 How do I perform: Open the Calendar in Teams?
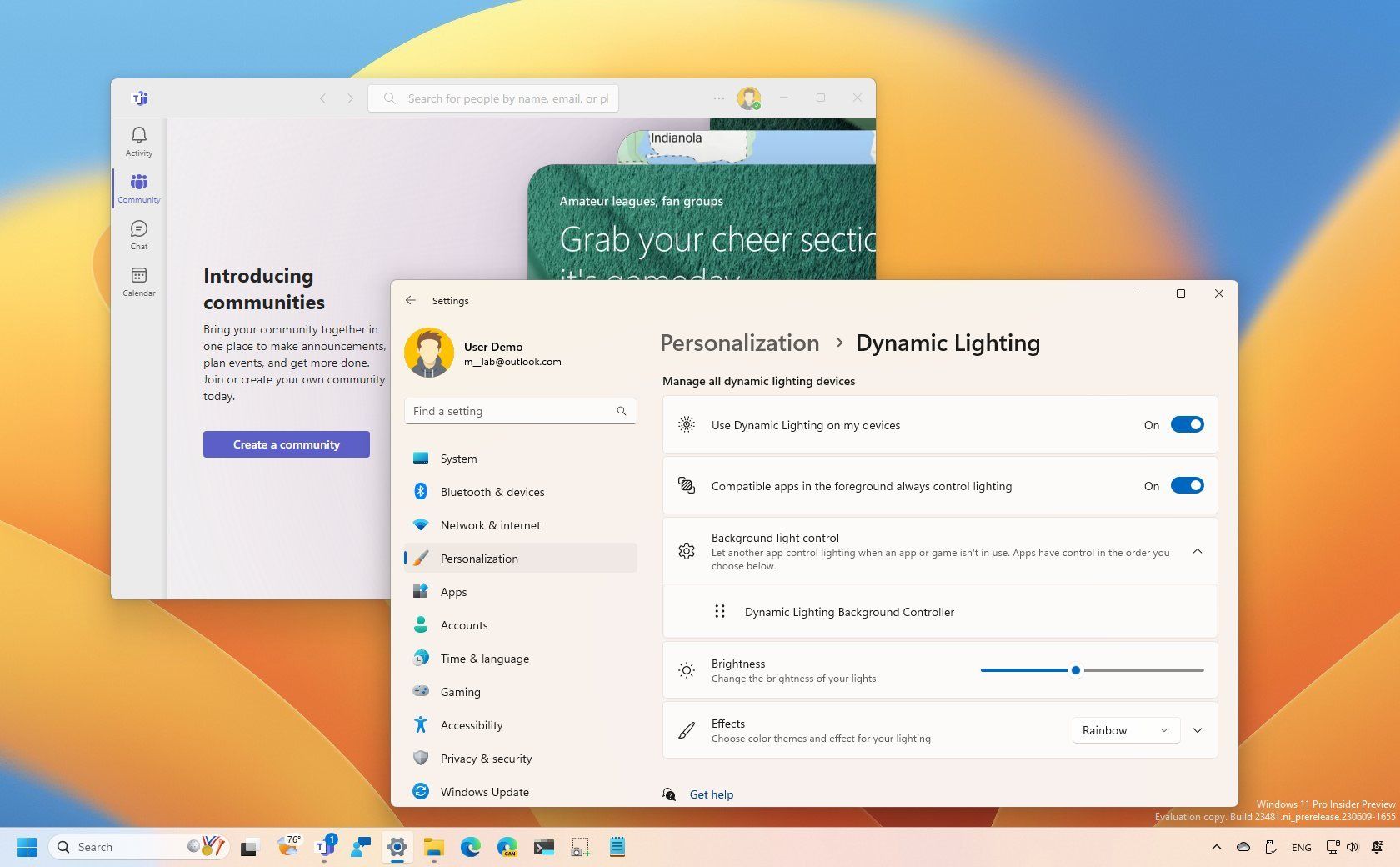pyautogui.click(x=138, y=280)
